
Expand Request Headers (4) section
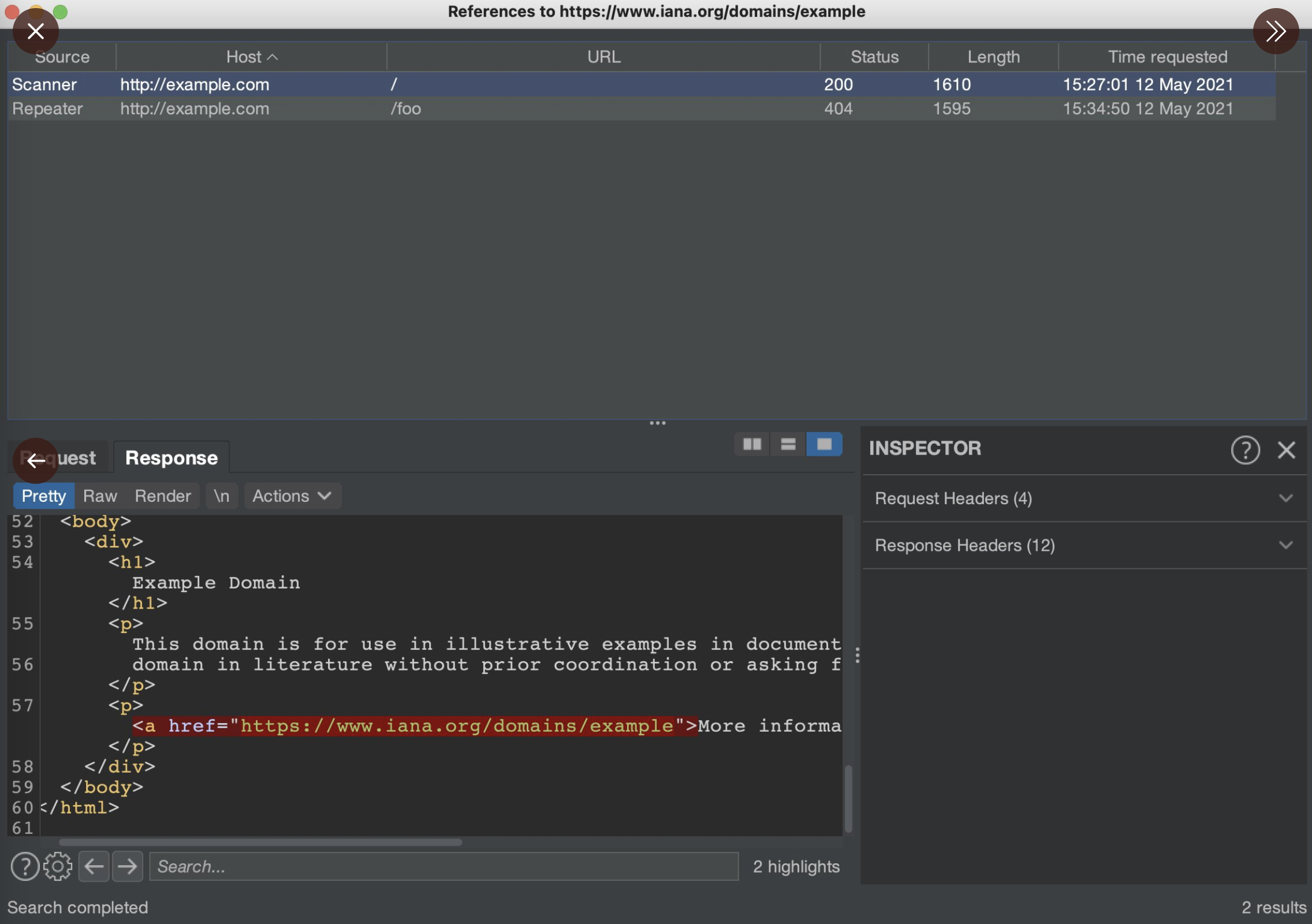point(1084,498)
